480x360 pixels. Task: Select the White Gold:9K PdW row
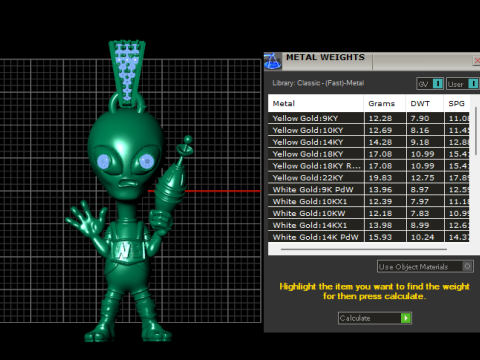click(369, 189)
